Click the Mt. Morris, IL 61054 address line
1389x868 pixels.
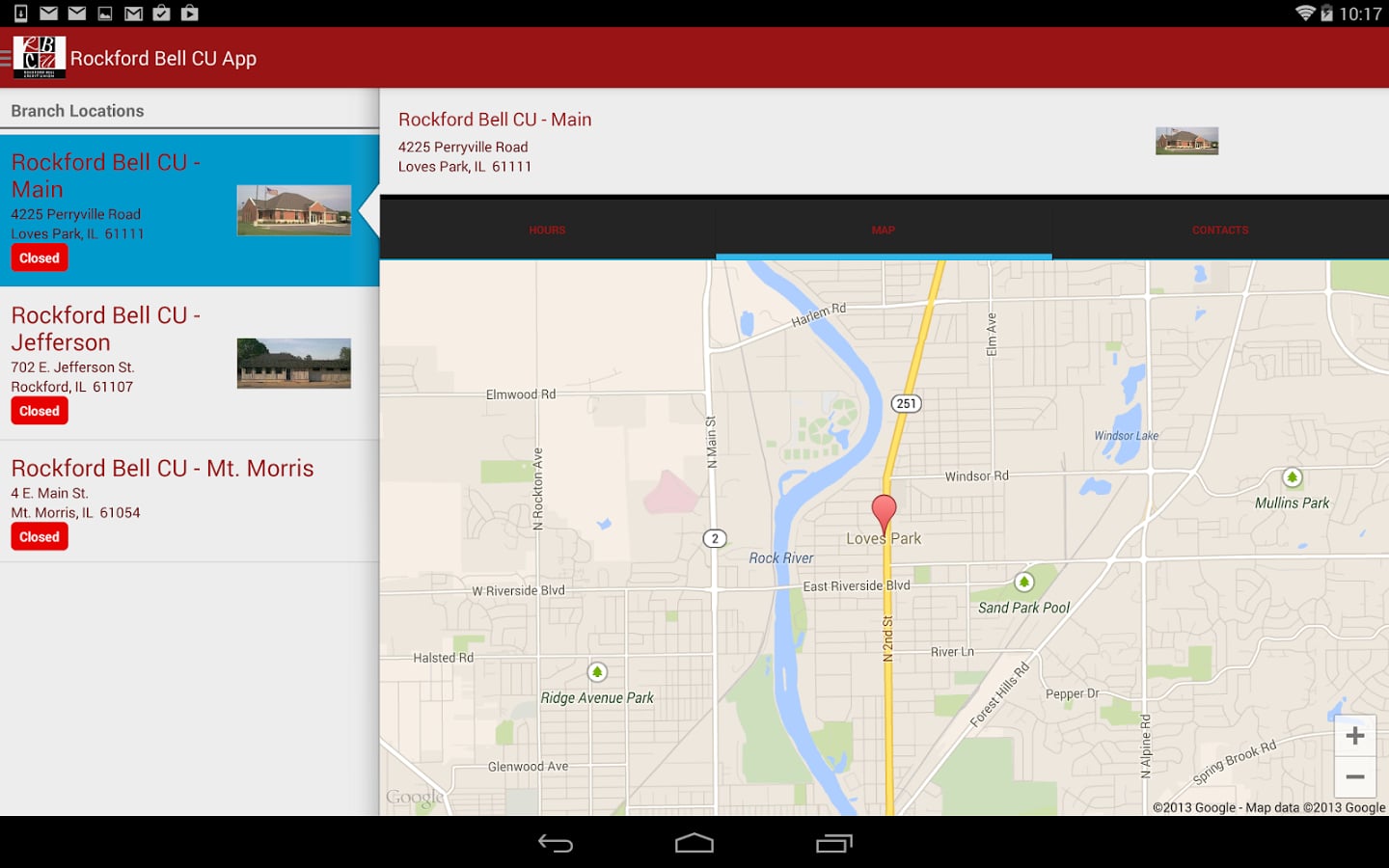point(75,513)
